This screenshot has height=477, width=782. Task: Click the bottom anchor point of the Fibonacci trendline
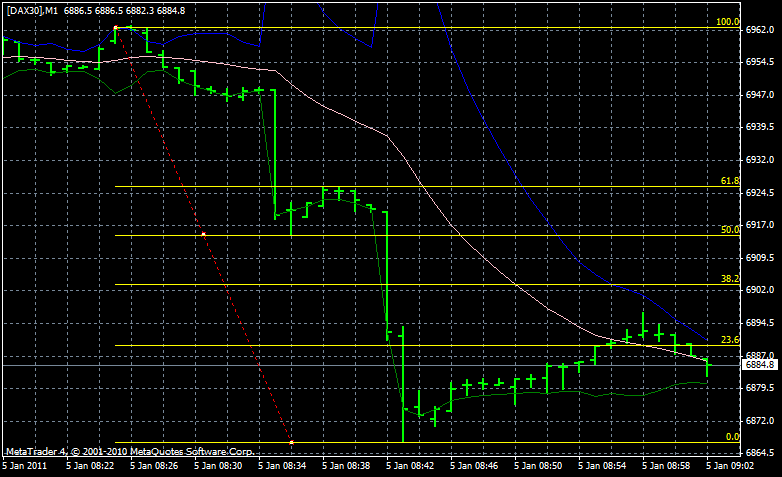click(292, 443)
